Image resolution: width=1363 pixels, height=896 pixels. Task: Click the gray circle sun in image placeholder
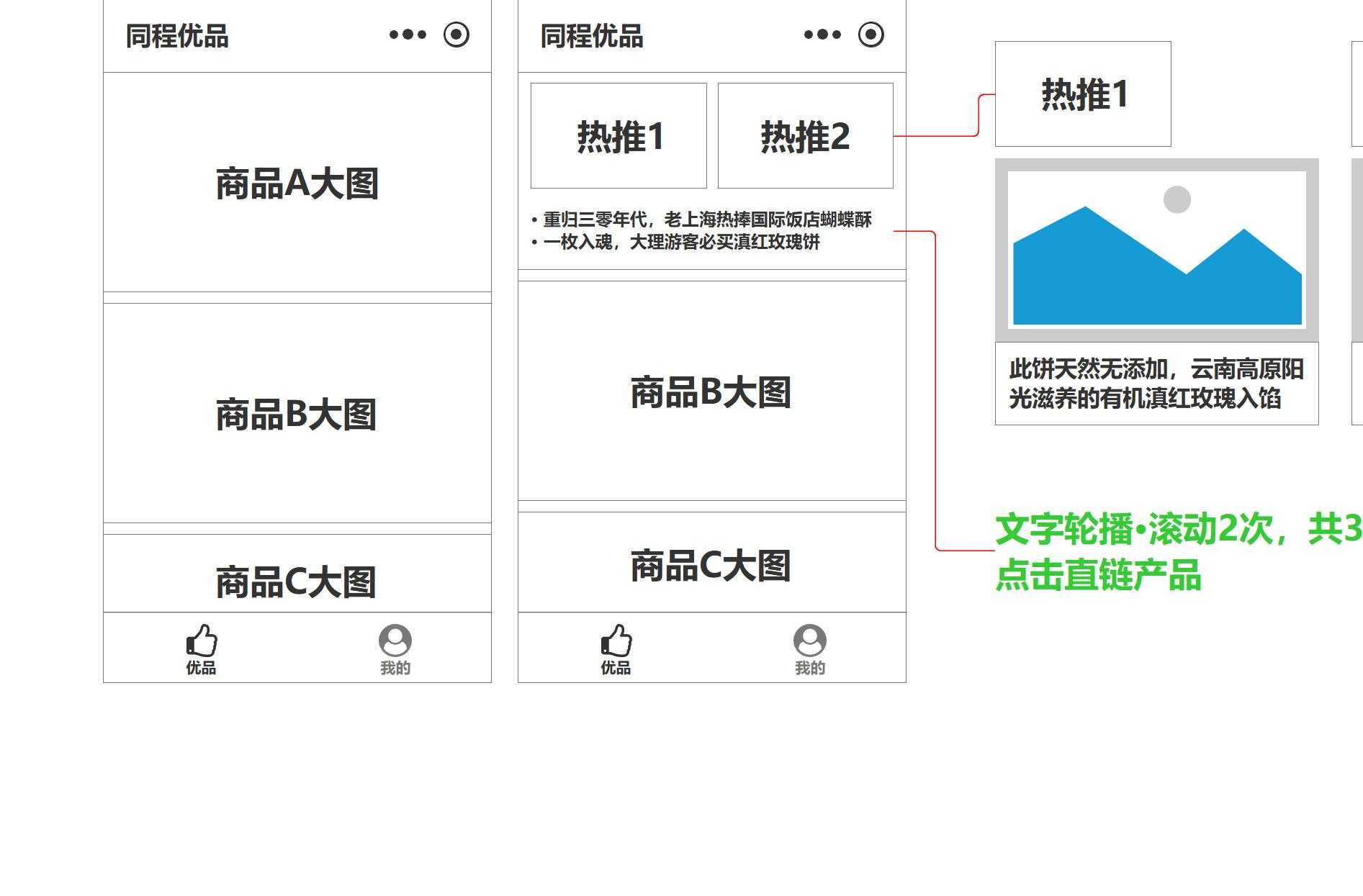(1177, 200)
